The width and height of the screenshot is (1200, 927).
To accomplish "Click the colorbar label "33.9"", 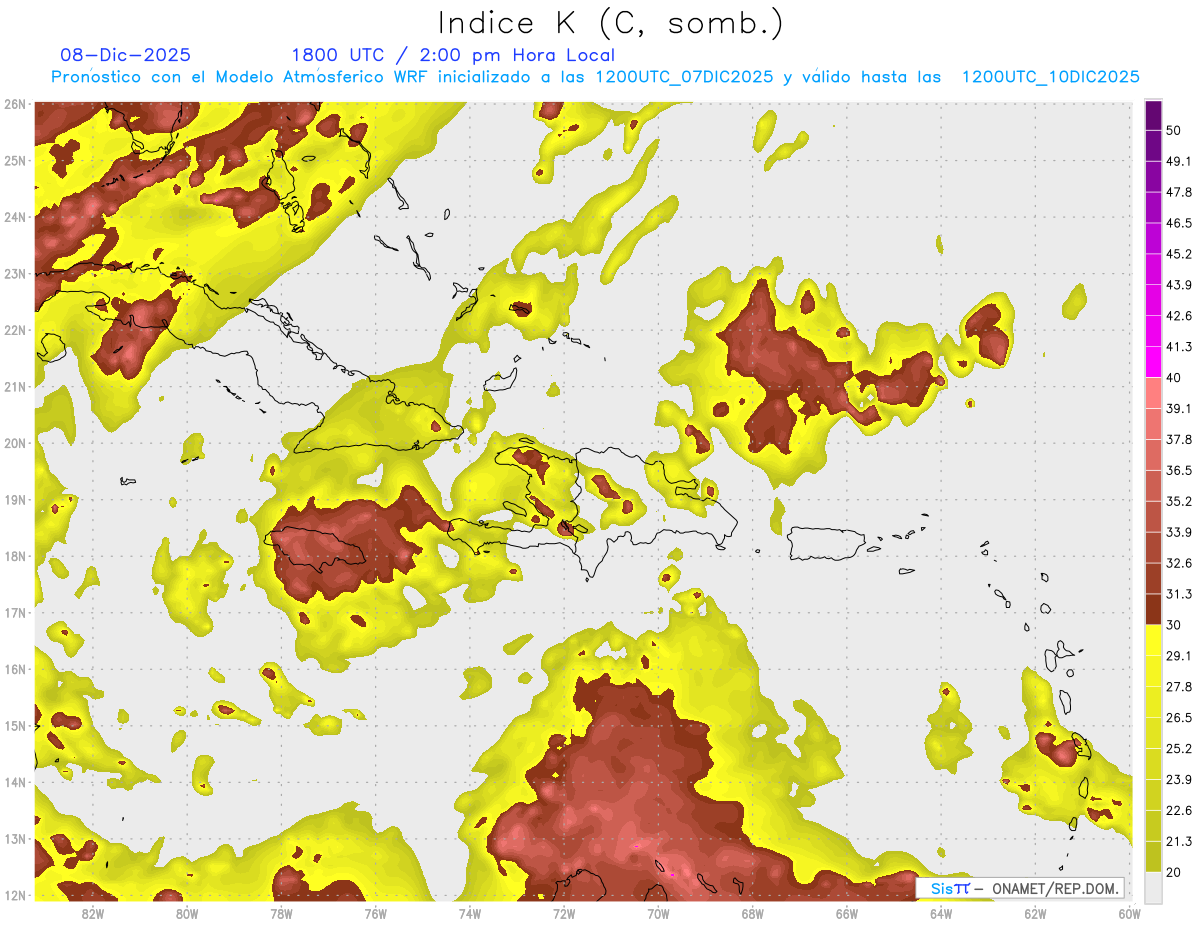I will pyautogui.click(x=1179, y=532).
